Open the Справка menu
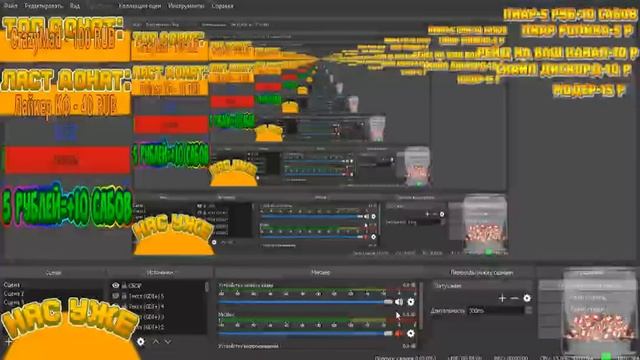Image resolution: width=640 pixels, height=360 pixels. [222, 6]
